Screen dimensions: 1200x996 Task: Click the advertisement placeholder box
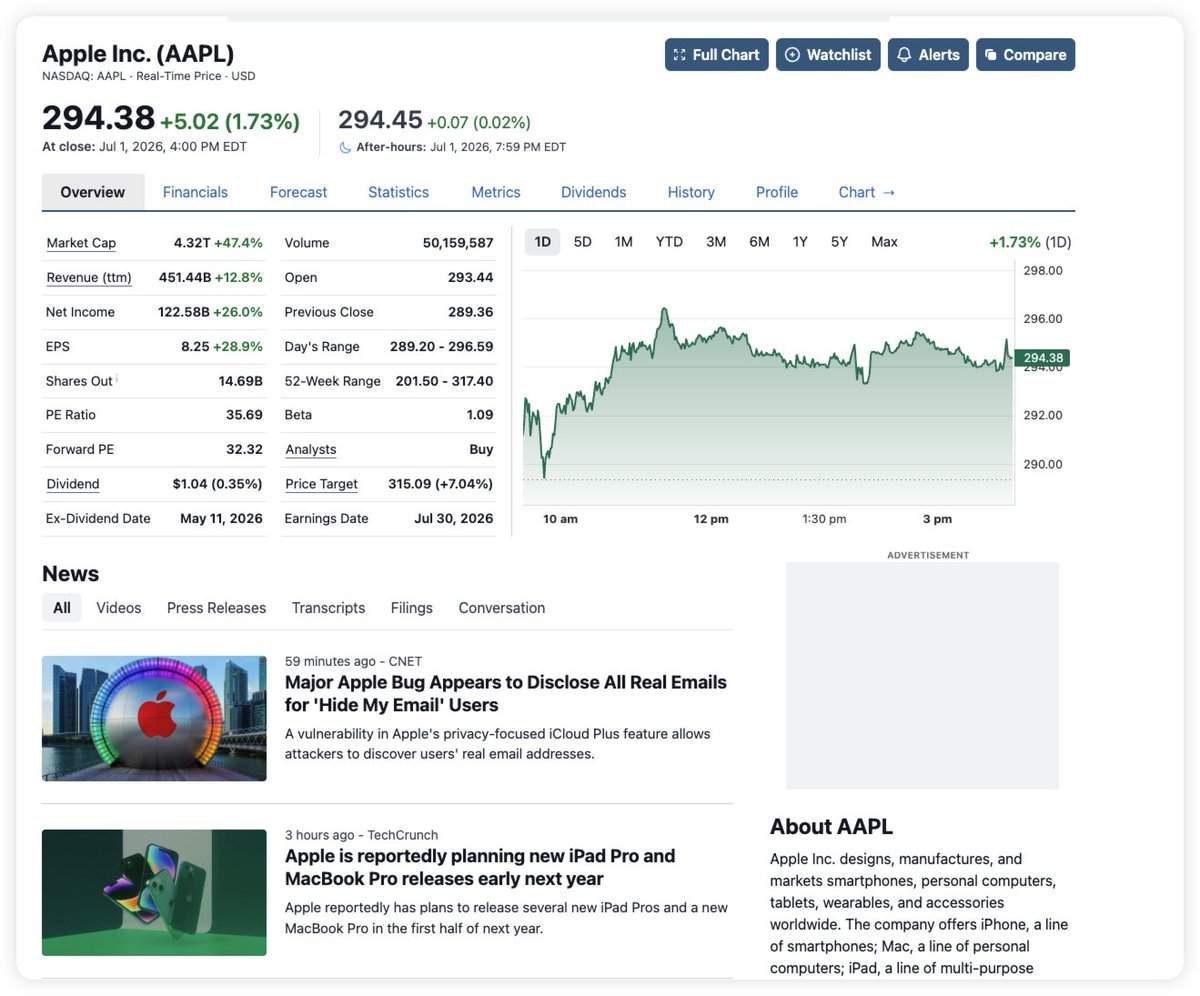point(922,676)
